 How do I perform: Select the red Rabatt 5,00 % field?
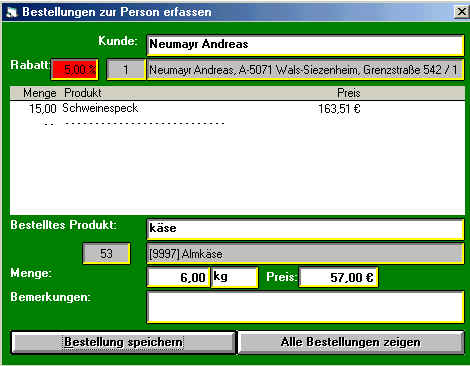pyautogui.click(x=75, y=69)
